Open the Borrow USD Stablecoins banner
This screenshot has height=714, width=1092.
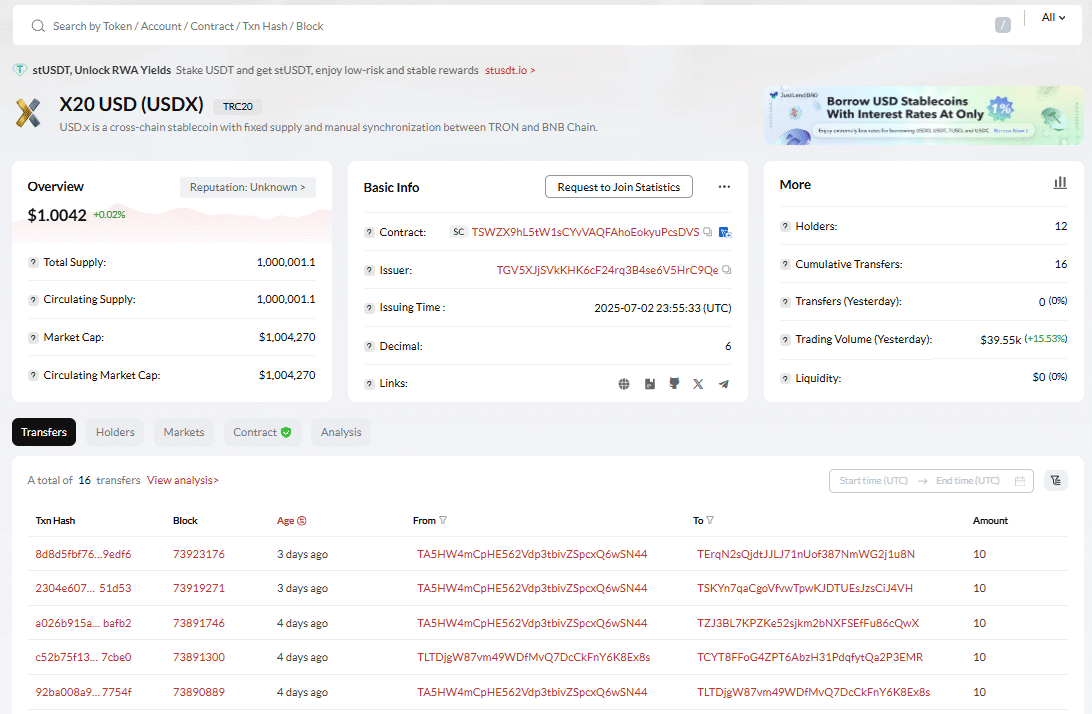(x=923, y=116)
